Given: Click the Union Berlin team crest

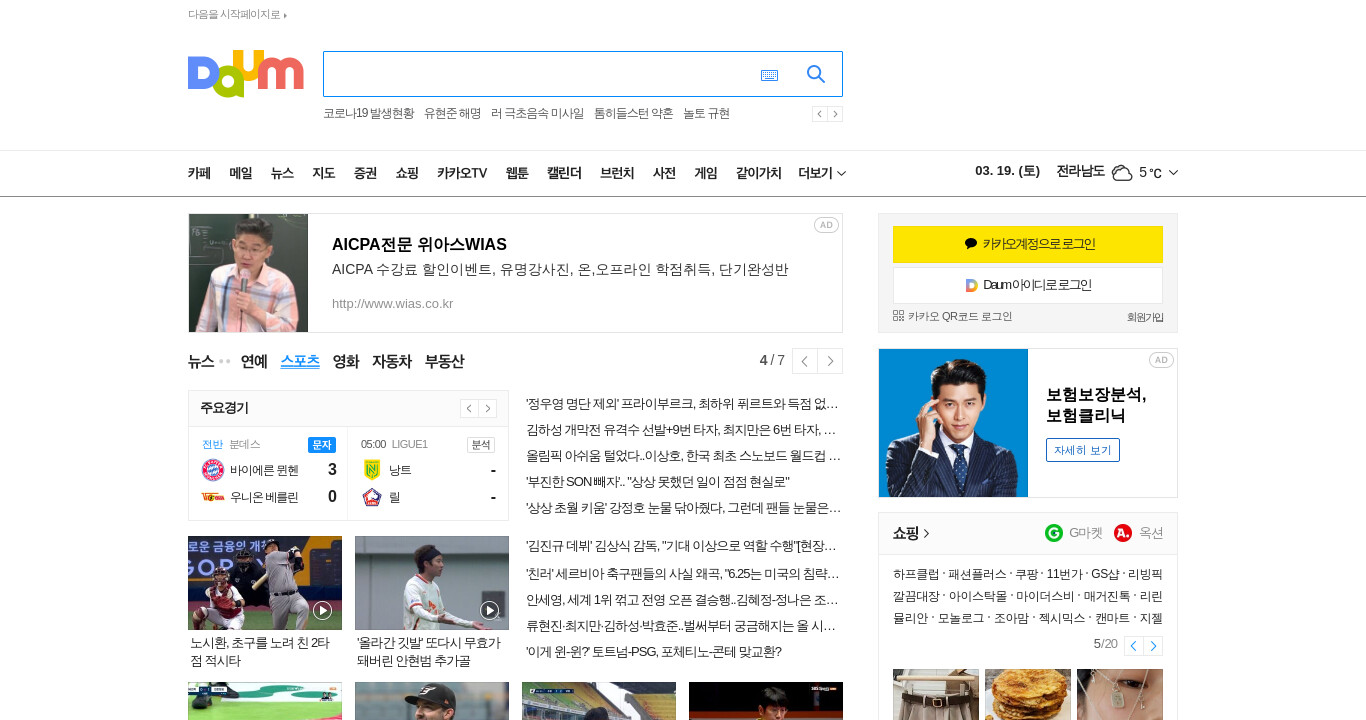Looking at the screenshot, I should click(x=213, y=496).
